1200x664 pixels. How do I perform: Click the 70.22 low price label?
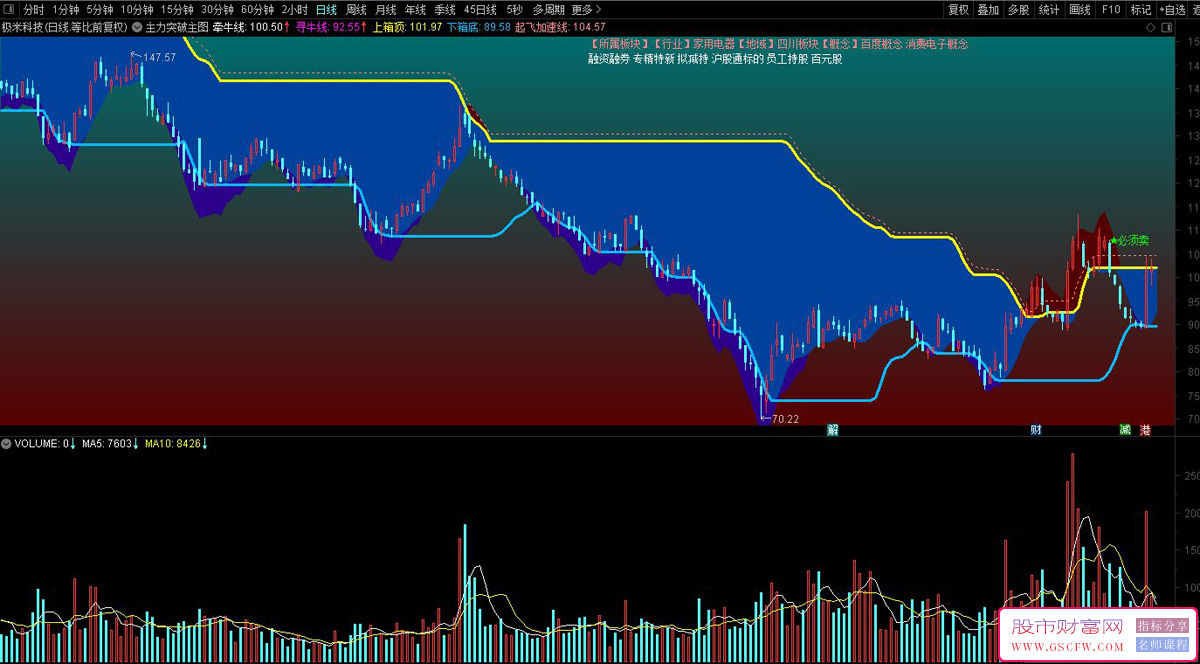pyautogui.click(x=786, y=419)
